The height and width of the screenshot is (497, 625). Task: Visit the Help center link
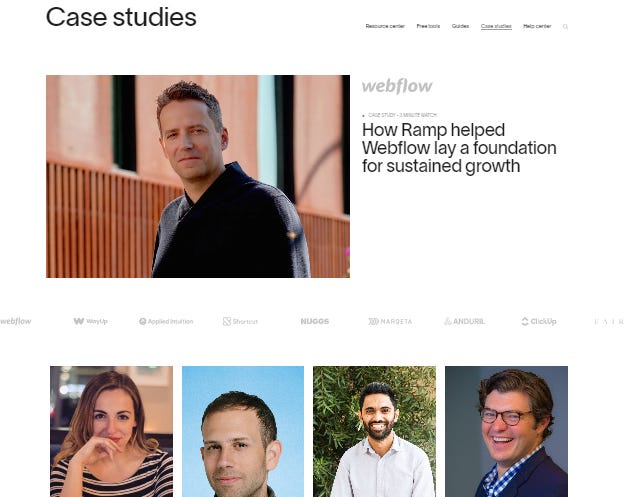[x=537, y=26]
